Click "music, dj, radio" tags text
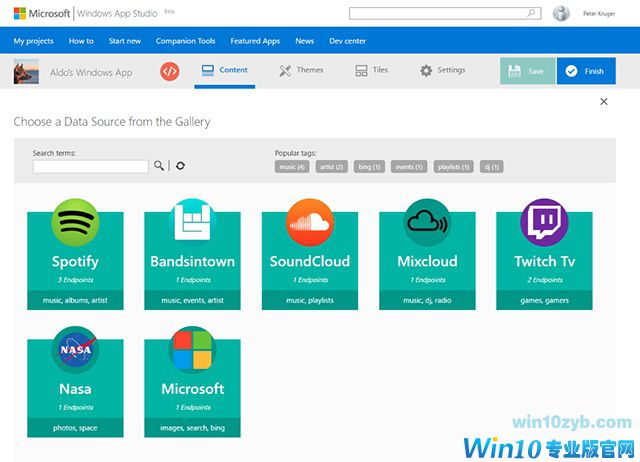 coord(427,300)
